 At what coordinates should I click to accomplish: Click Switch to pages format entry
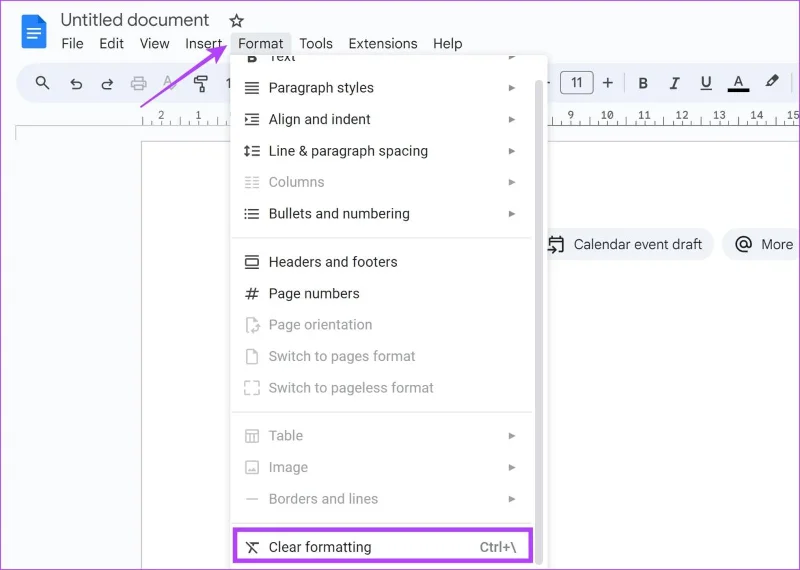click(381, 356)
